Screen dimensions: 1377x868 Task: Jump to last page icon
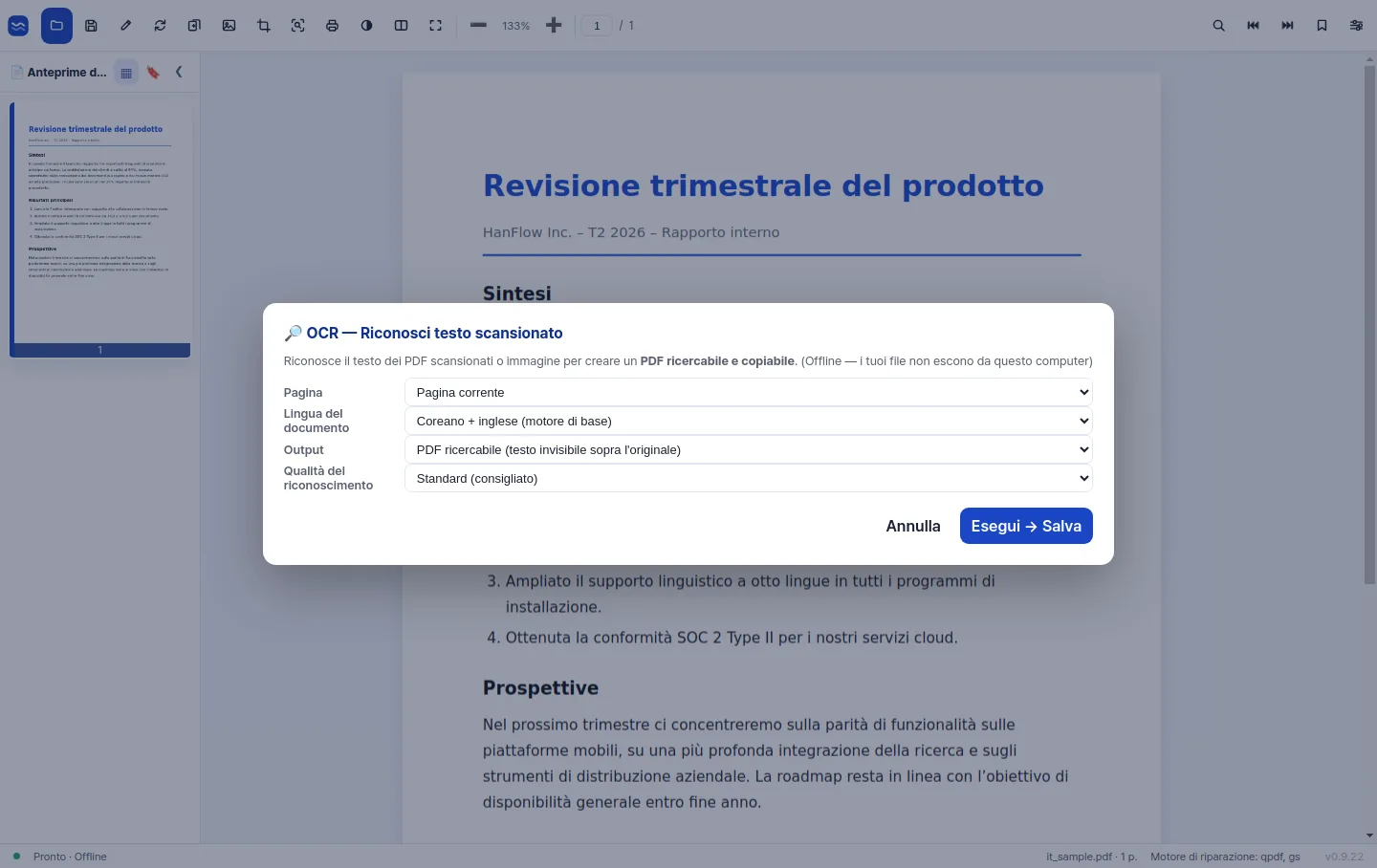(1287, 26)
